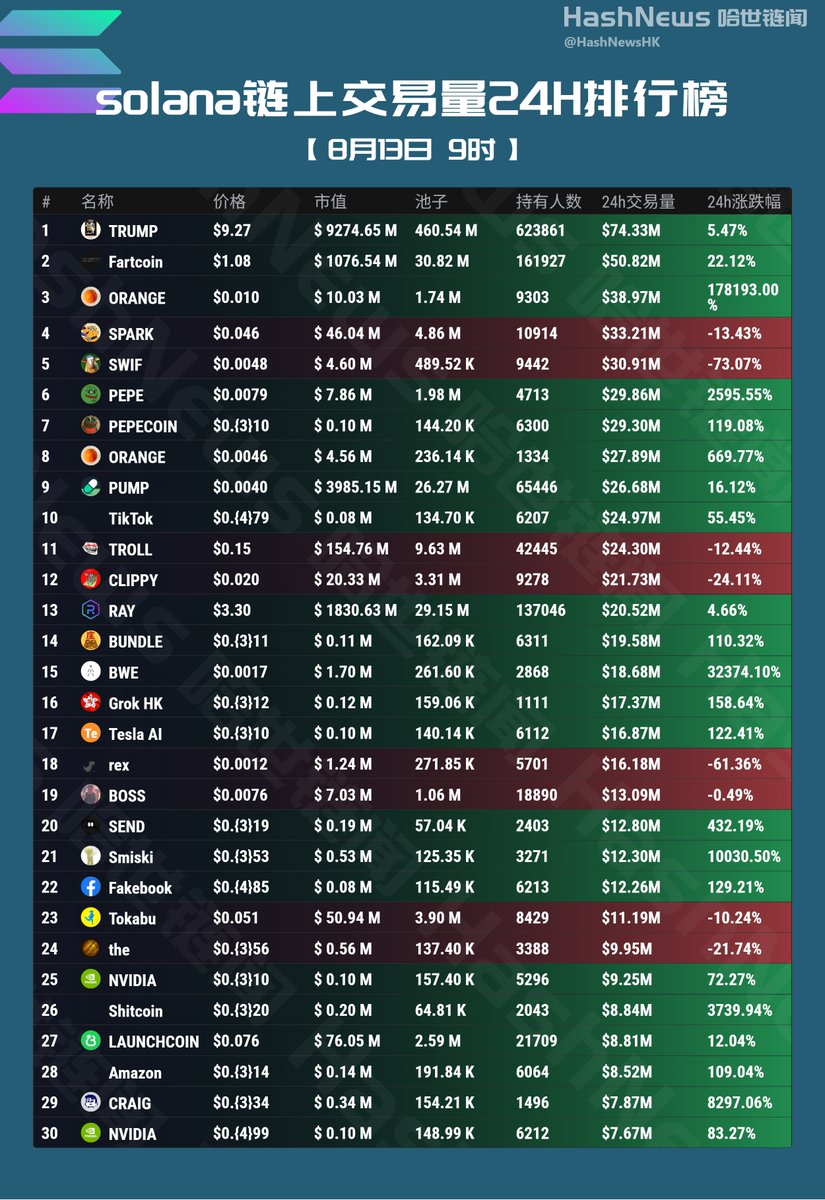Click the TROLL token icon
Screen dimensions: 825x1200
[91, 549]
